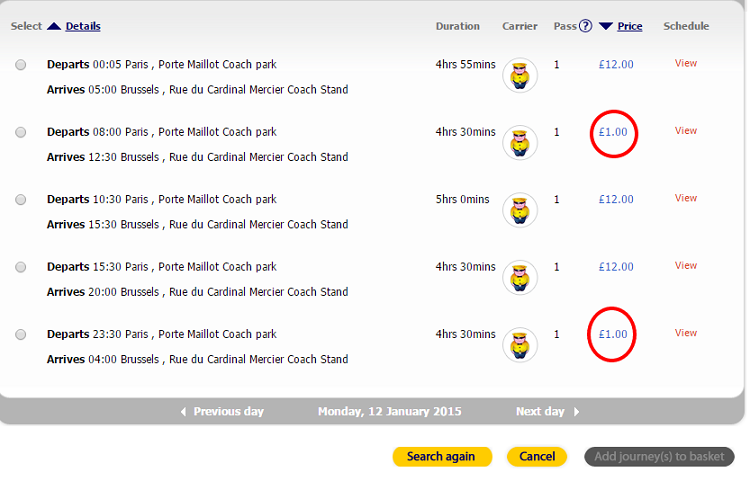Viewport: 750px width, 481px height.
Task: Select the 08:00 departure radio button
Action: pyautogui.click(x=21, y=132)
